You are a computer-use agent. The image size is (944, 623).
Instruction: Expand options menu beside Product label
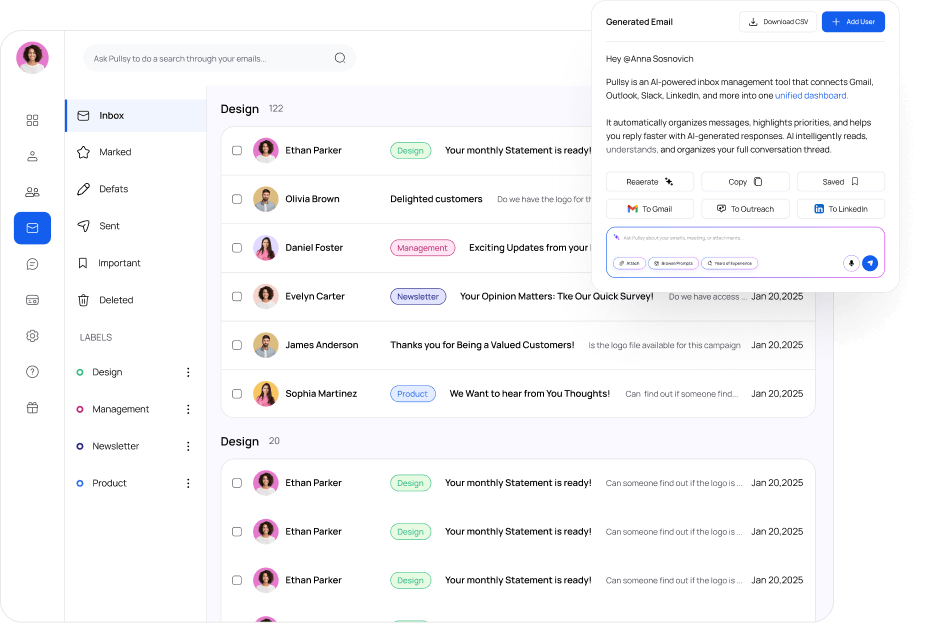tap(188, 483)
